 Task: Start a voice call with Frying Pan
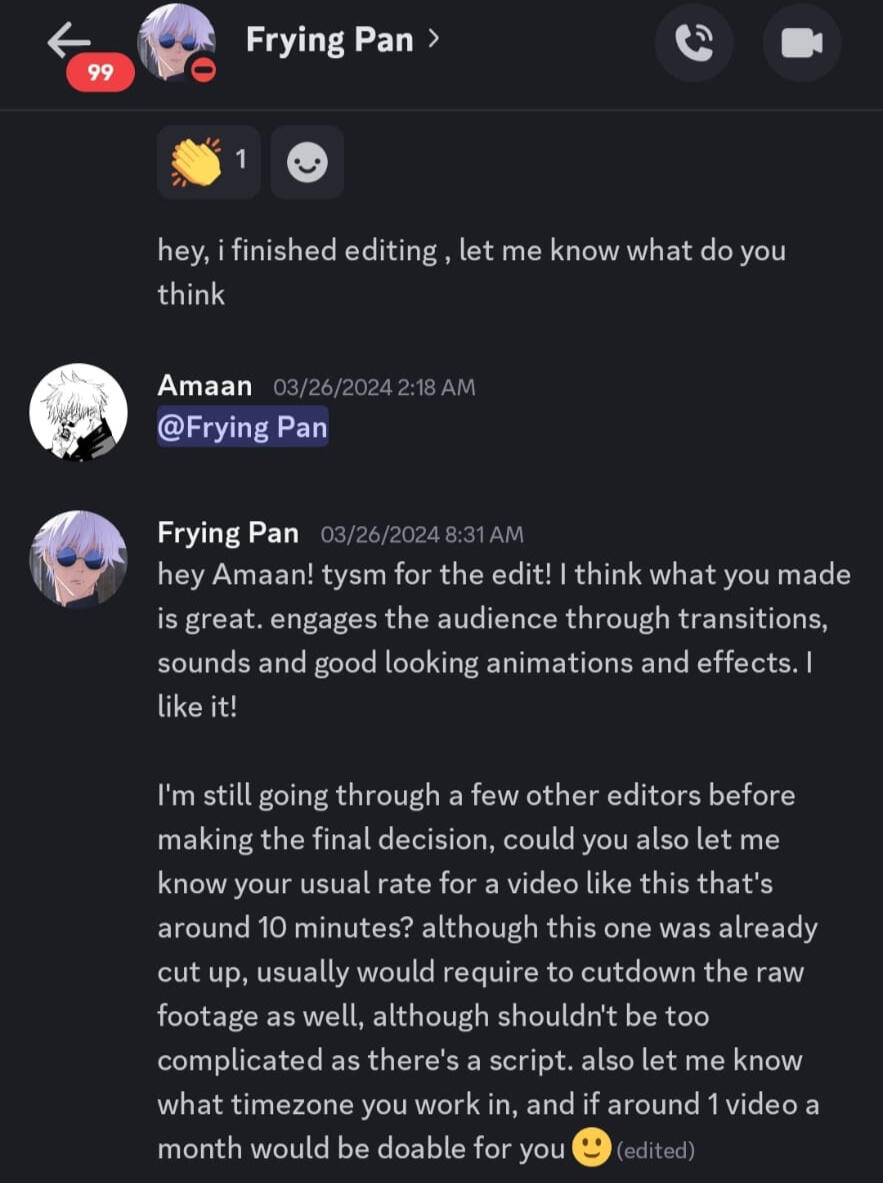click(695, 42)
